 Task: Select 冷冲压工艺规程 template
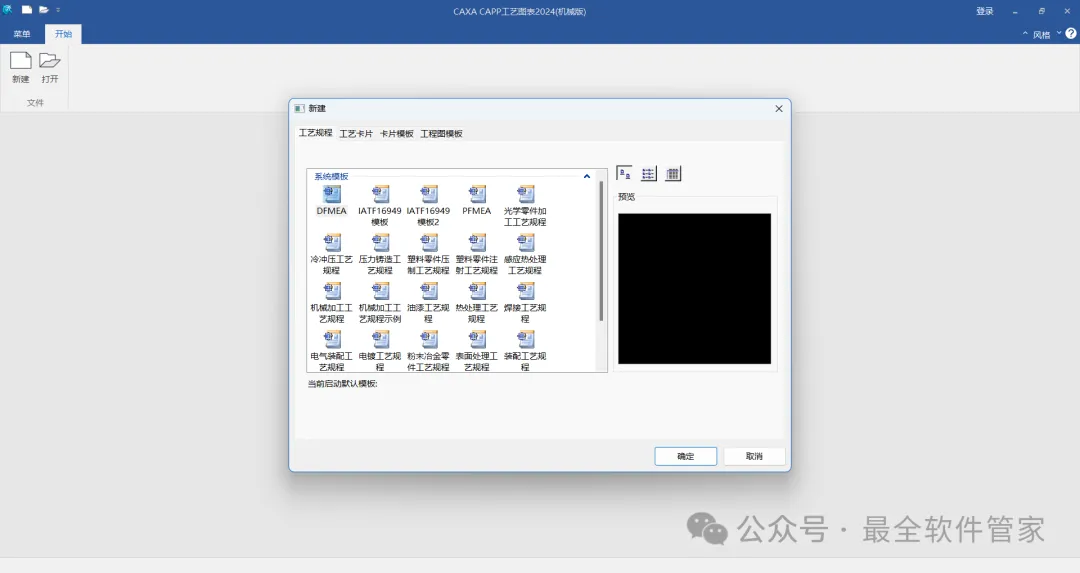click(331, 254)
